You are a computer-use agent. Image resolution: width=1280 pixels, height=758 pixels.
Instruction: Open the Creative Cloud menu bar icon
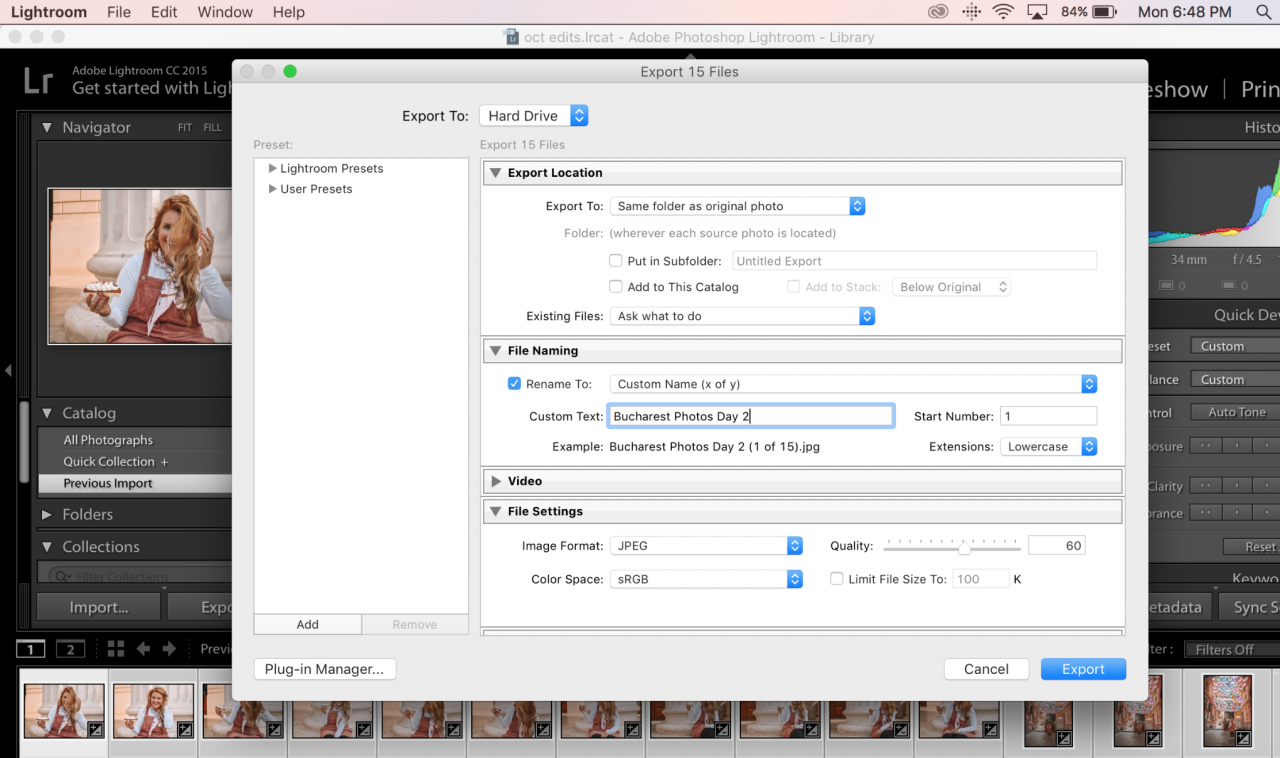pyautogui.click(x=938, y=12)
